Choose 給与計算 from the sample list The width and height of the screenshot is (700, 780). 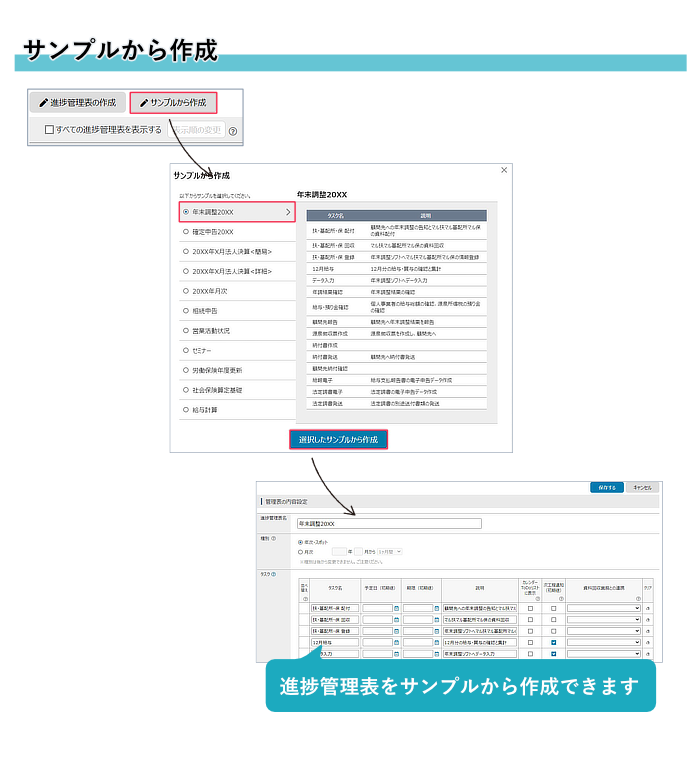coord(185,409)
